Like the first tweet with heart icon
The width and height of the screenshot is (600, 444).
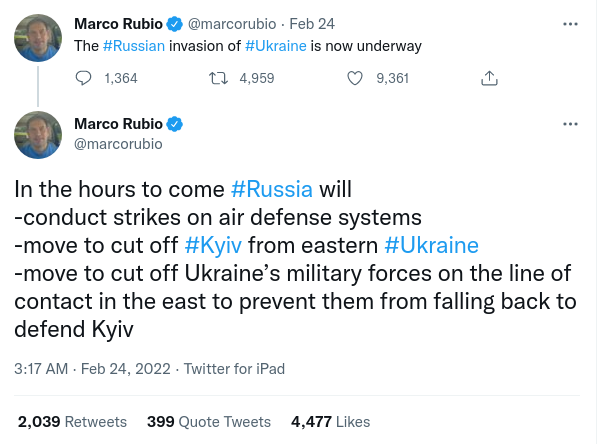[x=354, y=78]
